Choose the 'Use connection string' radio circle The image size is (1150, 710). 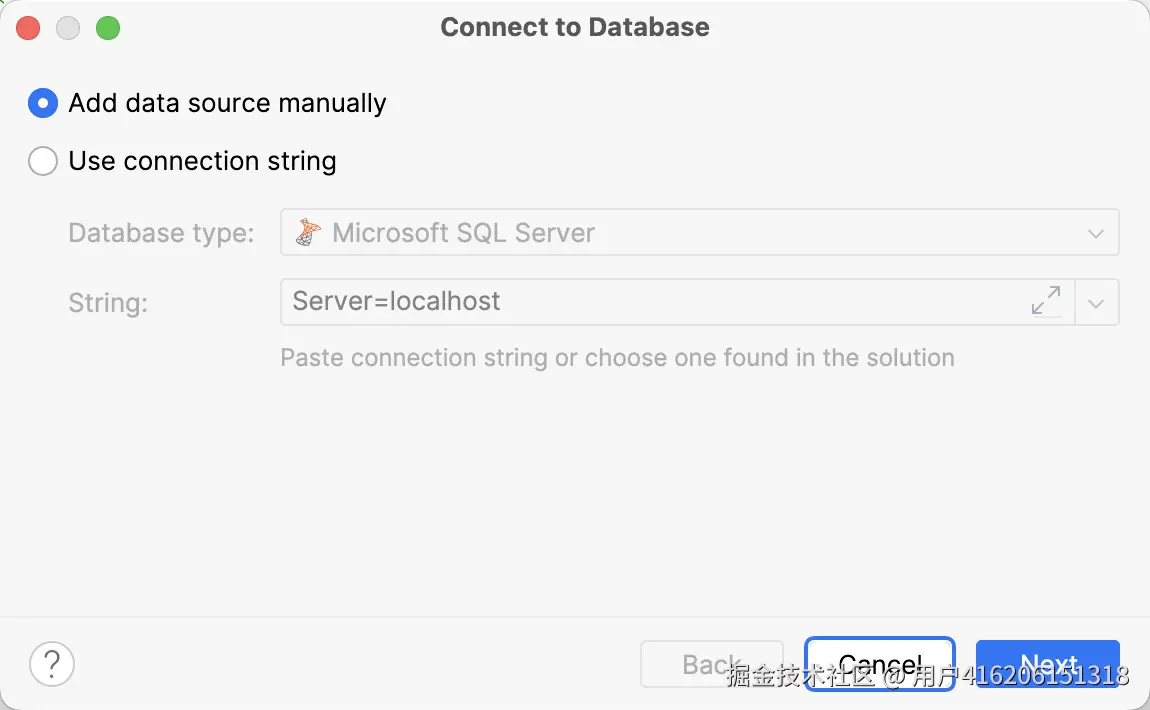coord(43,161)
